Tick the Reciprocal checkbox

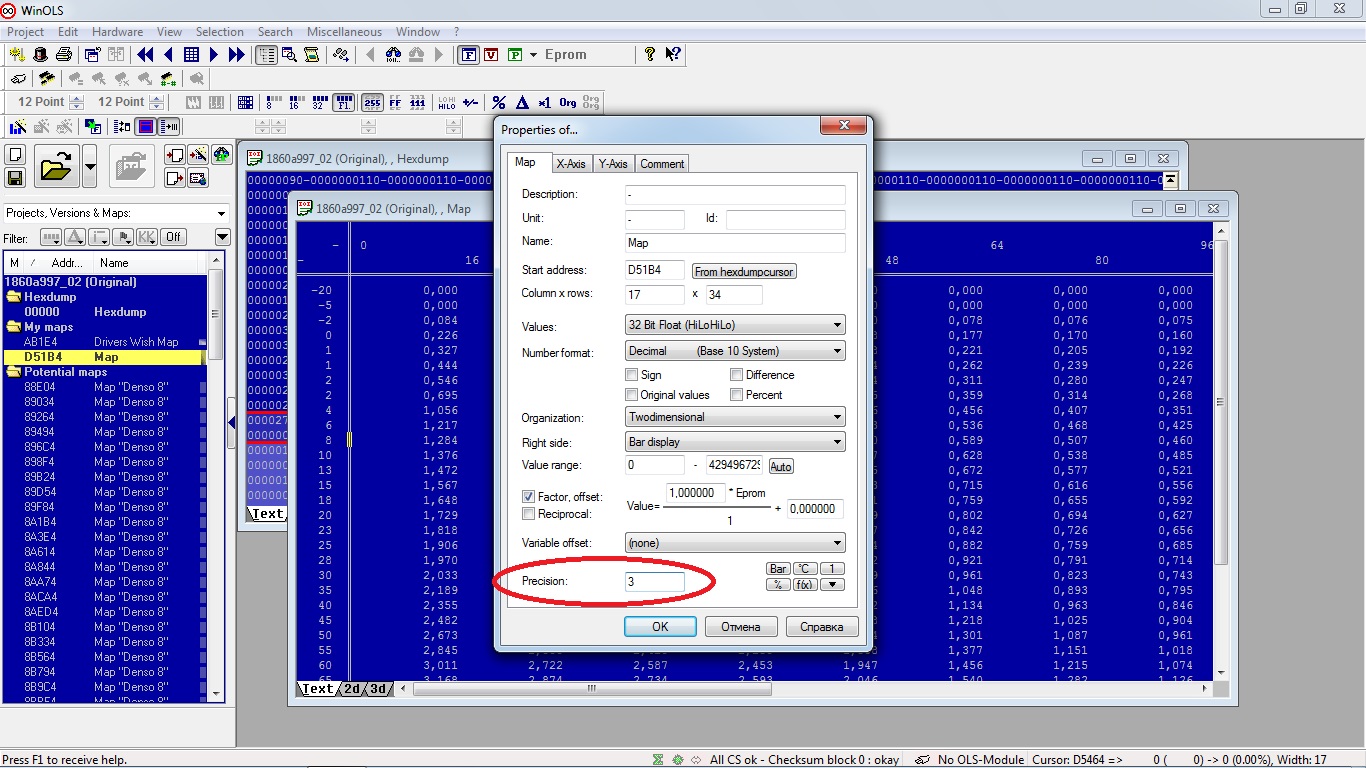(529, 514)
